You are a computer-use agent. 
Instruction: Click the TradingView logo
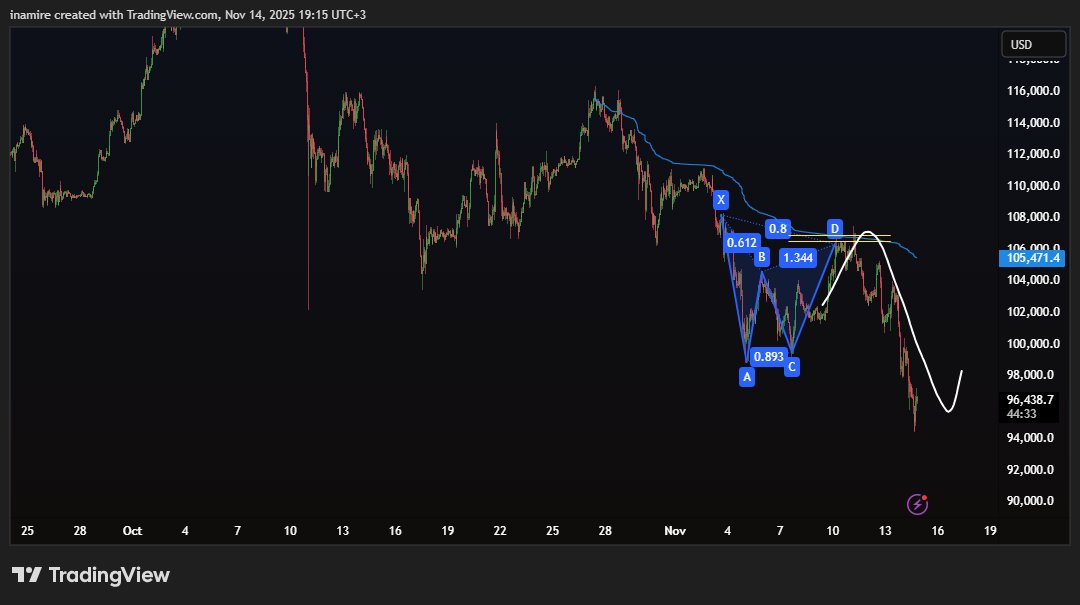[90, 574]
